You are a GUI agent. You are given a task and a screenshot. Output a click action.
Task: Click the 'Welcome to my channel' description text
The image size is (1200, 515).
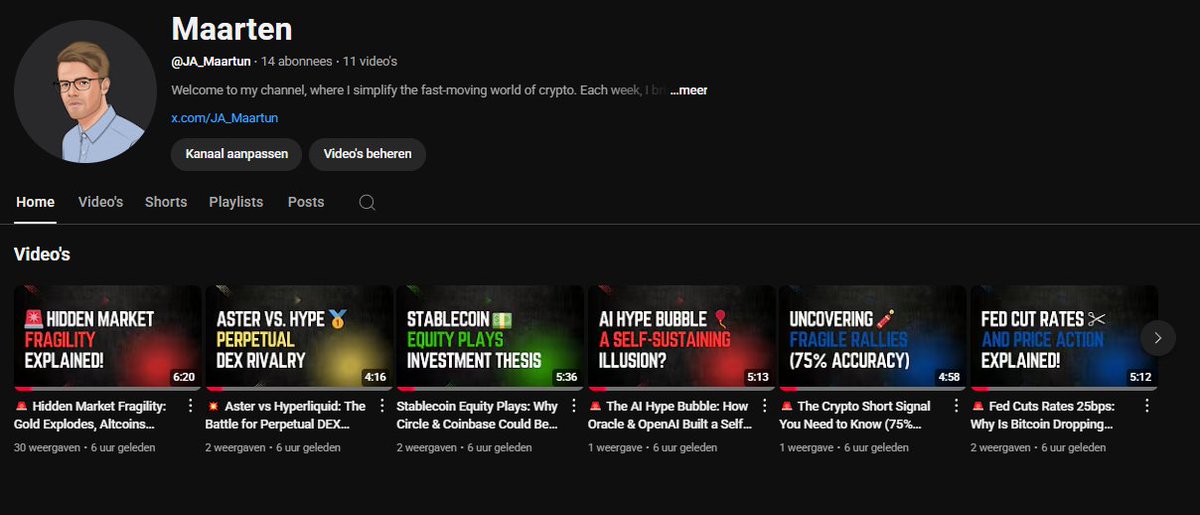[x=420, y=90]
